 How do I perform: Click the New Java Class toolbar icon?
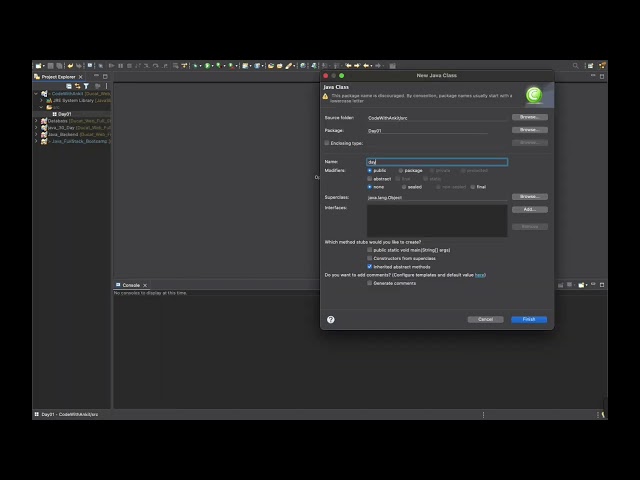tap(257, 66)
